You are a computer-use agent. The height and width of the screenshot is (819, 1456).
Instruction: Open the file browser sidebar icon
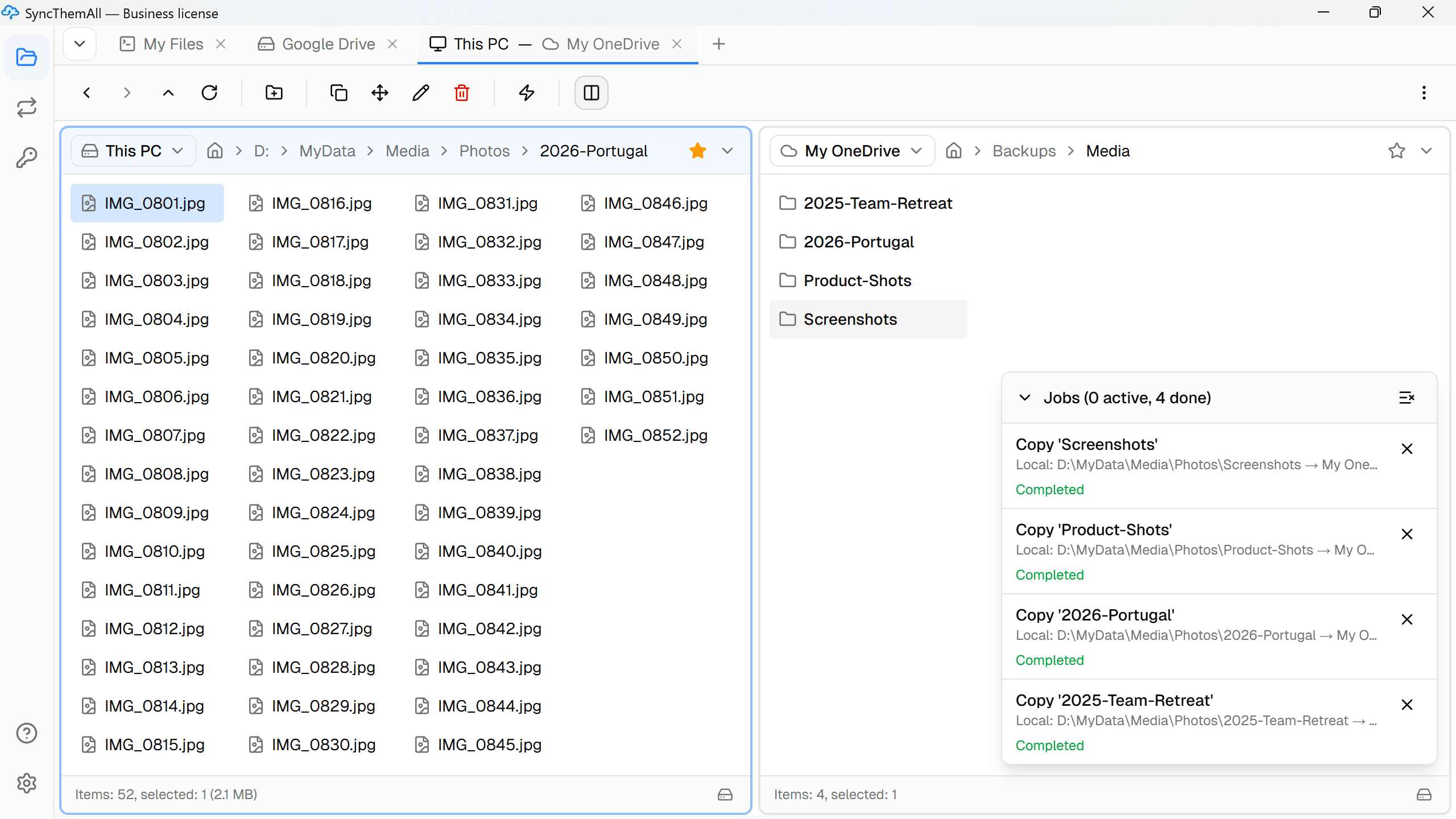(27, 57)
